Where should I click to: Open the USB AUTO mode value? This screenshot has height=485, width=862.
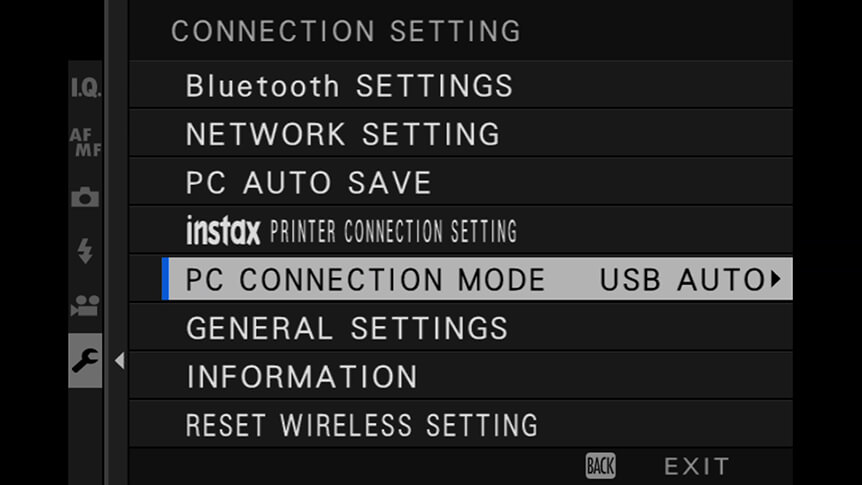682,279
